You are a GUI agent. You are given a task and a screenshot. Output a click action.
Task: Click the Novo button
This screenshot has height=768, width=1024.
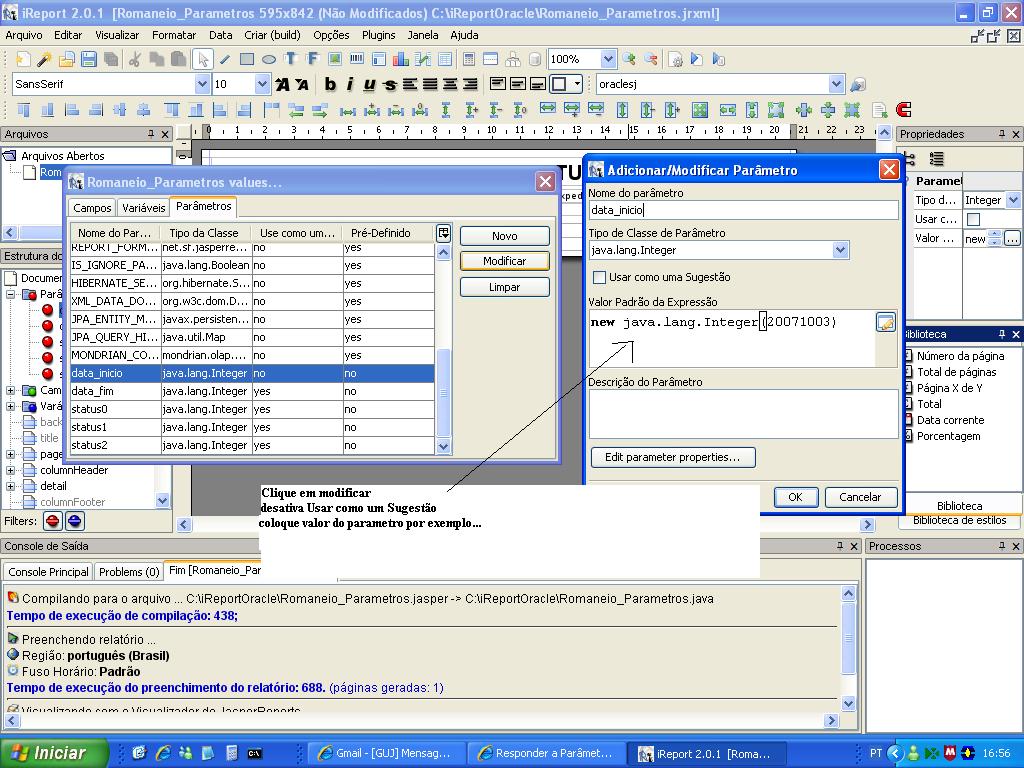(x=505, y=236)
